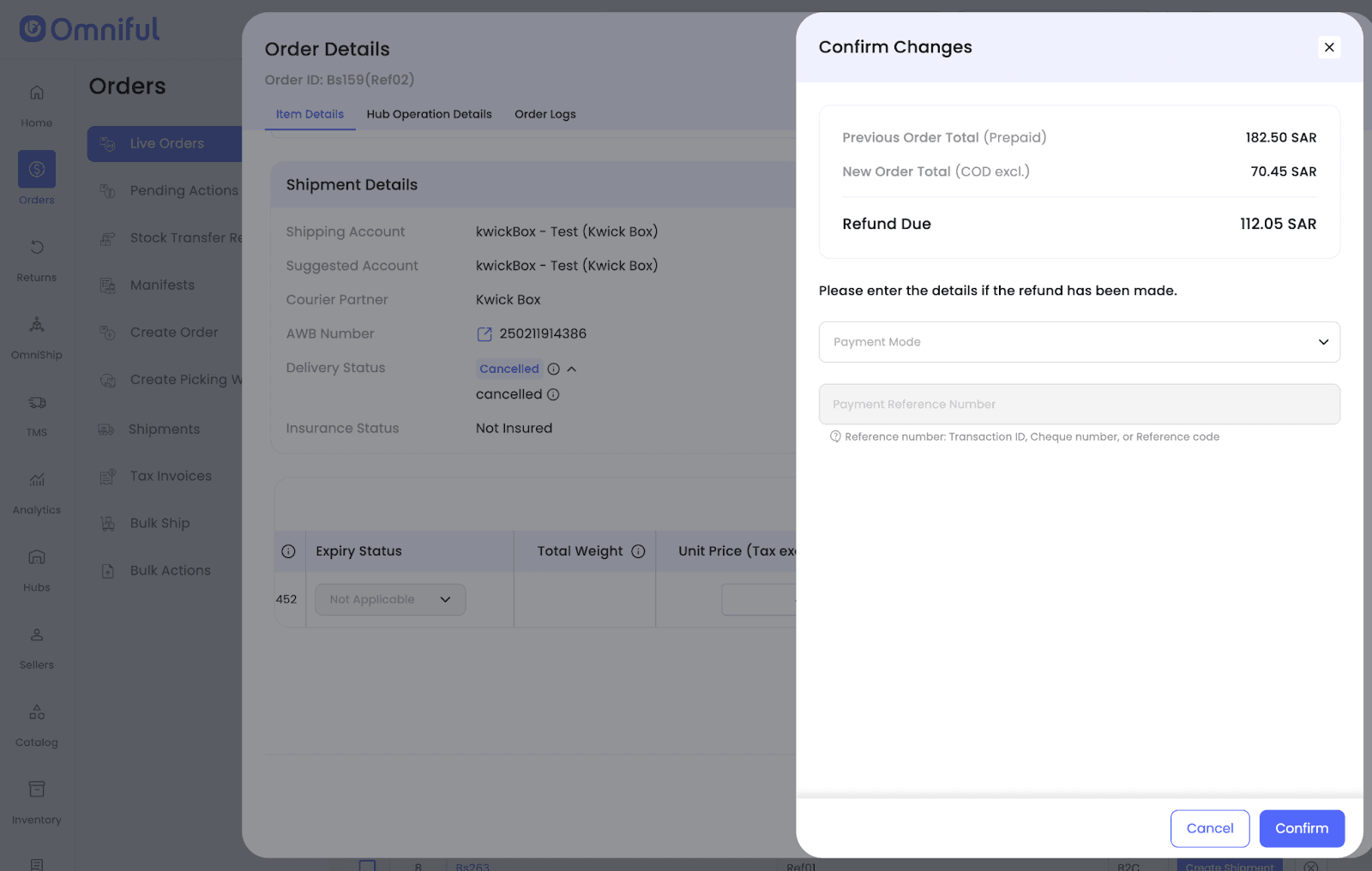The image size is (1372, 871).
Task: Click the Cancel button
Action: tap(1209, 828)
